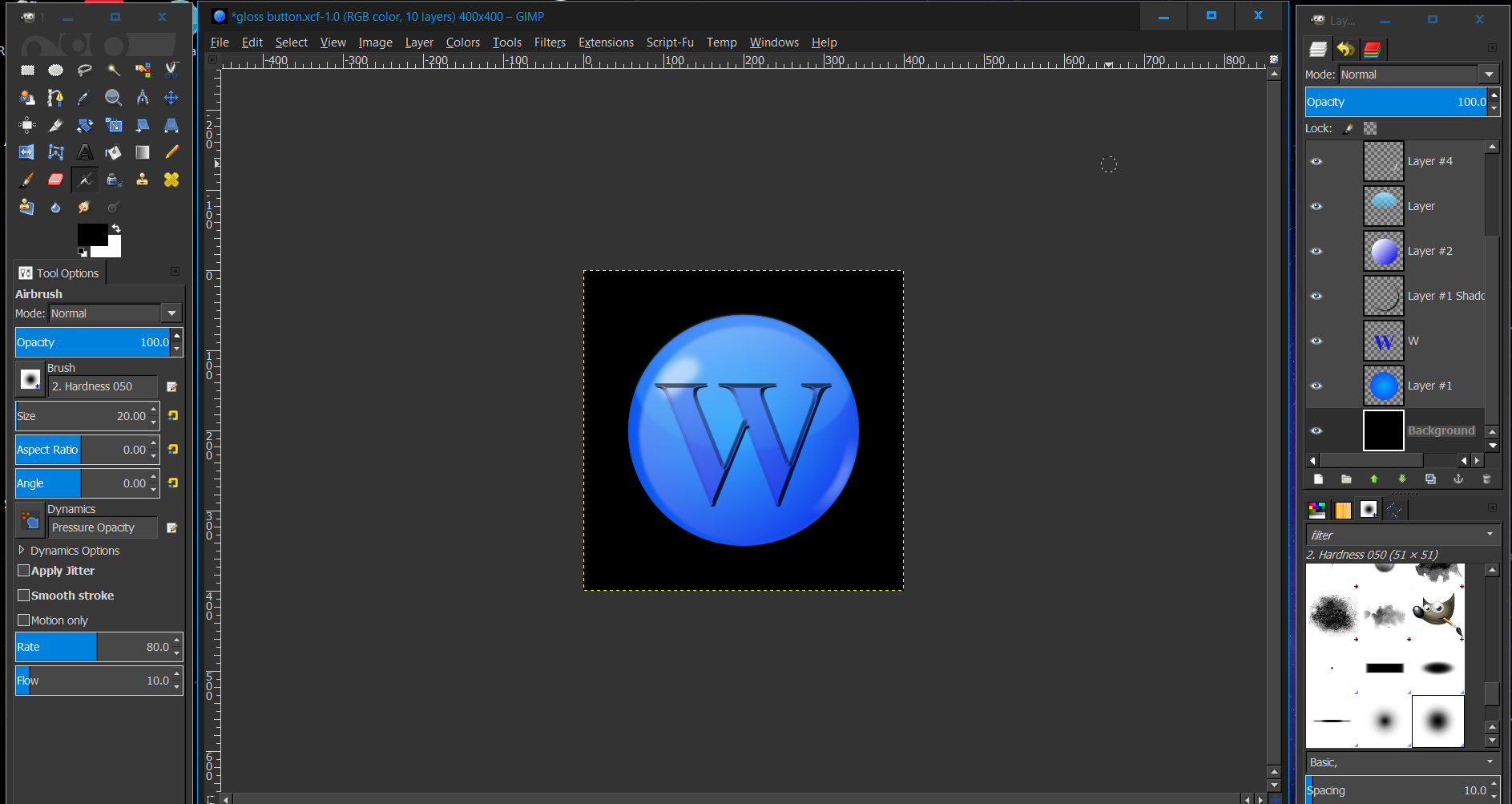Duplicate the selected layer
Viewport: 1512px width, 804px height.
1430,479
